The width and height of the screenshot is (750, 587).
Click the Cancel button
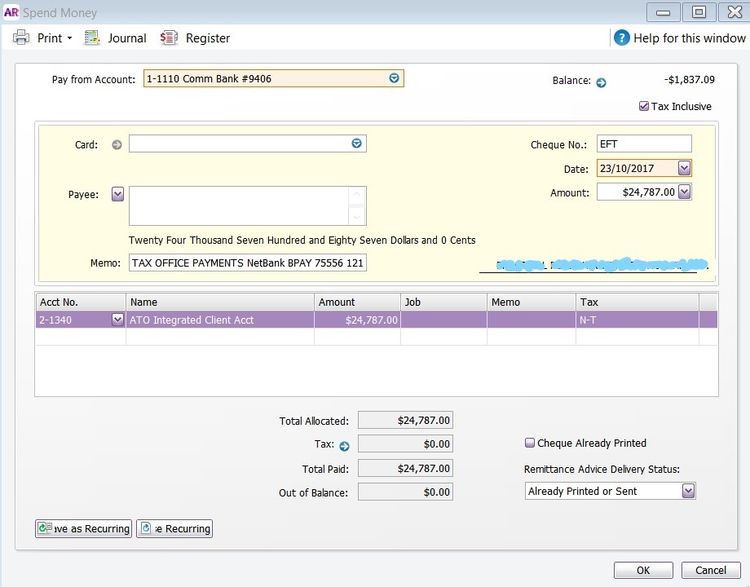(x=711, y=570)
